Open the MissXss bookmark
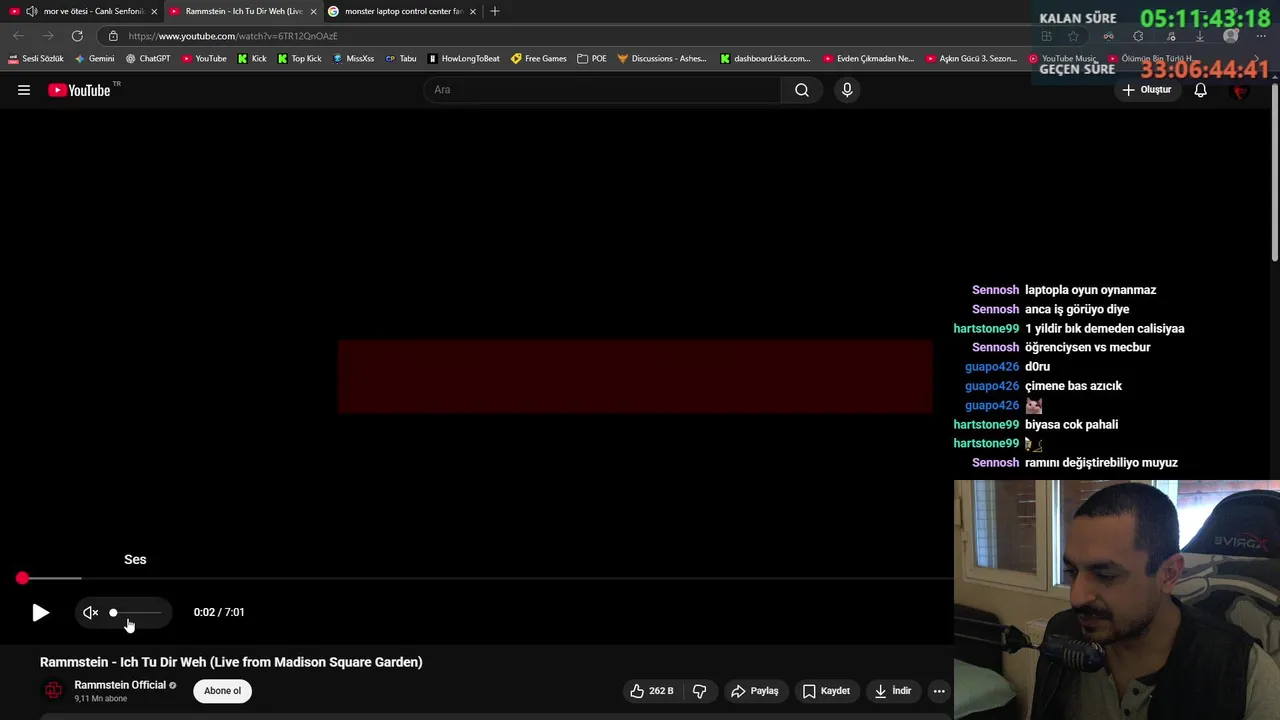 (353, 58)
